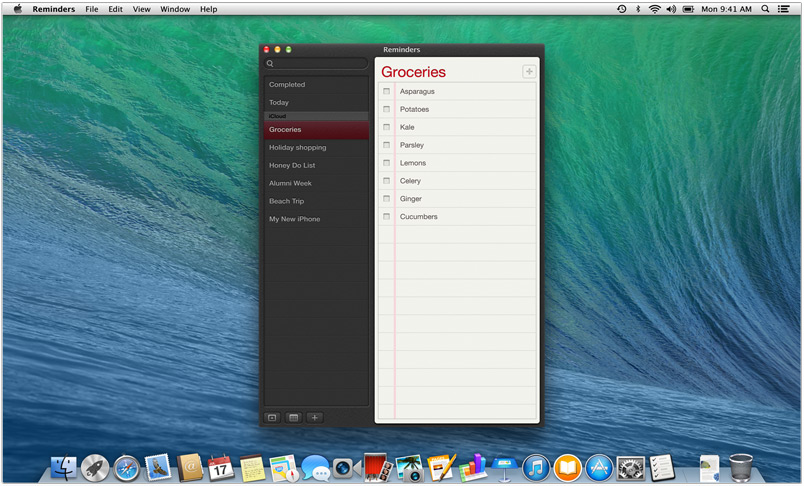The width and height of the screenshot is (804, 486).
Task: Mark the Kale reminder as completed
Action: 387,128
